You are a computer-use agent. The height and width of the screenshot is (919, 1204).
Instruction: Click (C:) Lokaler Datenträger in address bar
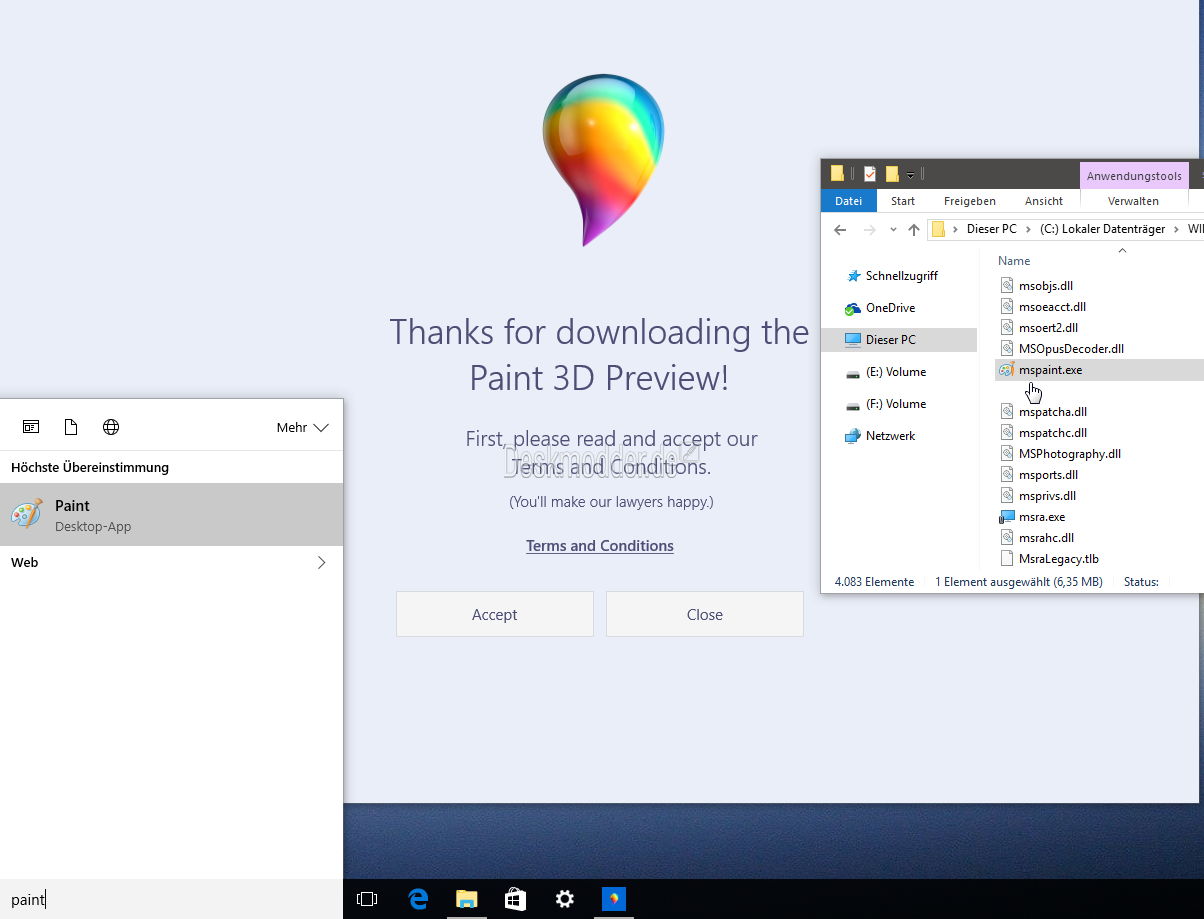click(x=1103, y=229)
